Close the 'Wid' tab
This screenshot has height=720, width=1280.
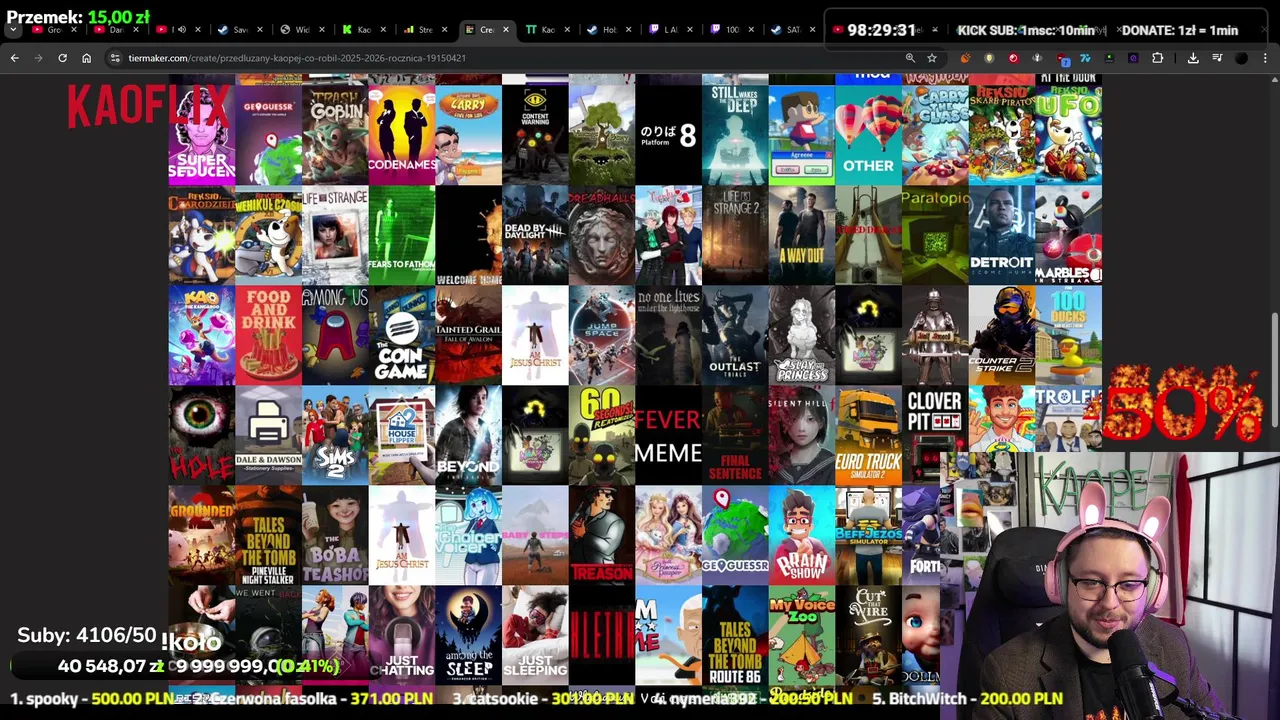(320, 30)
